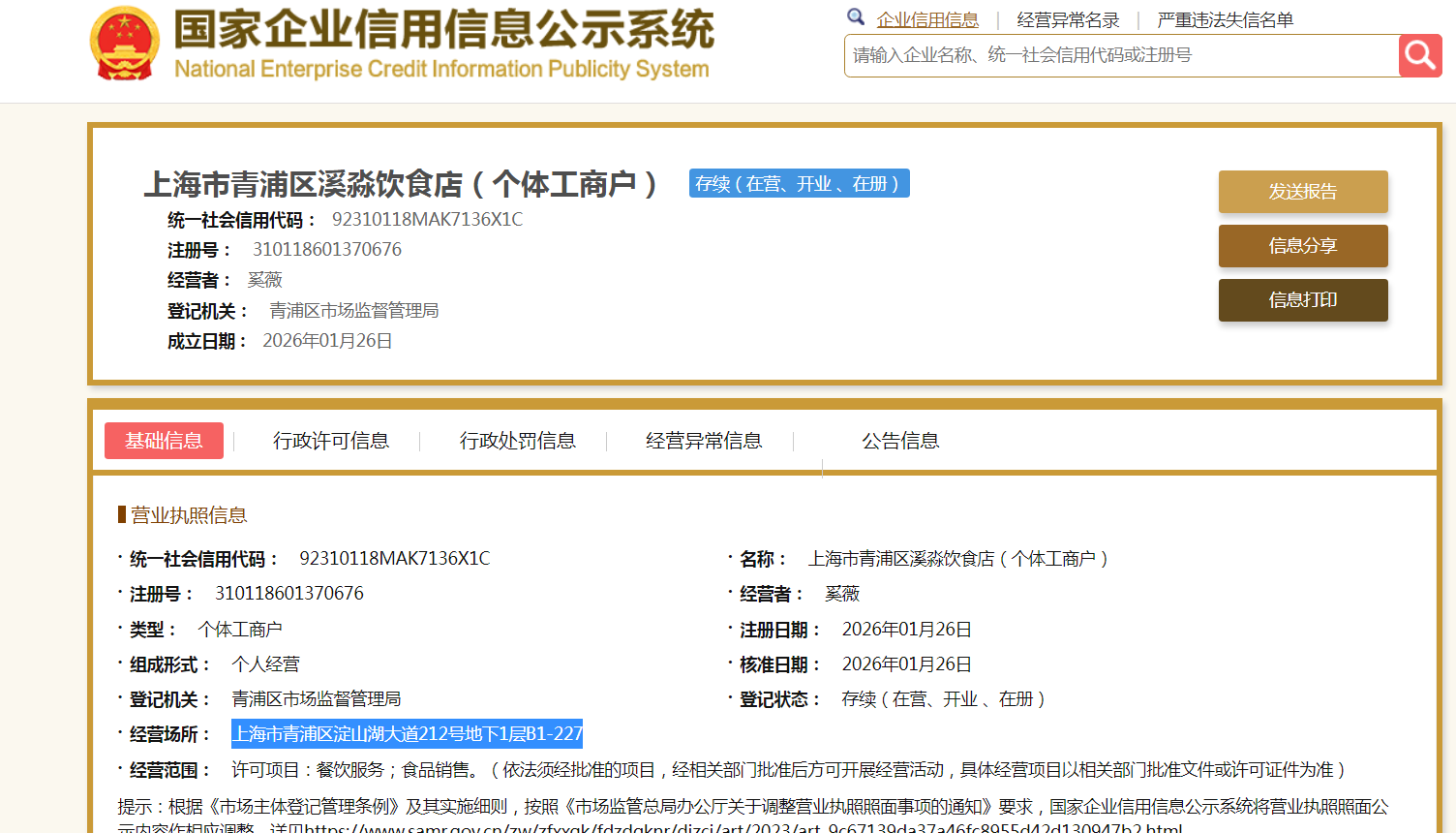Click the highlighted 经营场所 address
This screenshot has width=1456, height=833.
(x=407, y=734)
